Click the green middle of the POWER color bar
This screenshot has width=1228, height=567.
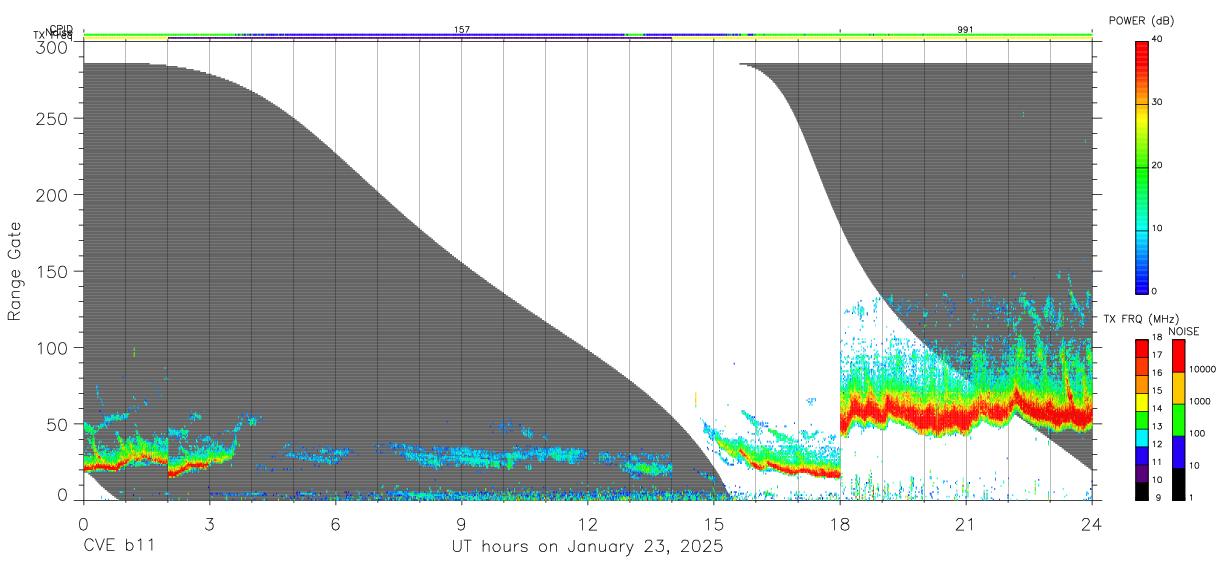1141,166
